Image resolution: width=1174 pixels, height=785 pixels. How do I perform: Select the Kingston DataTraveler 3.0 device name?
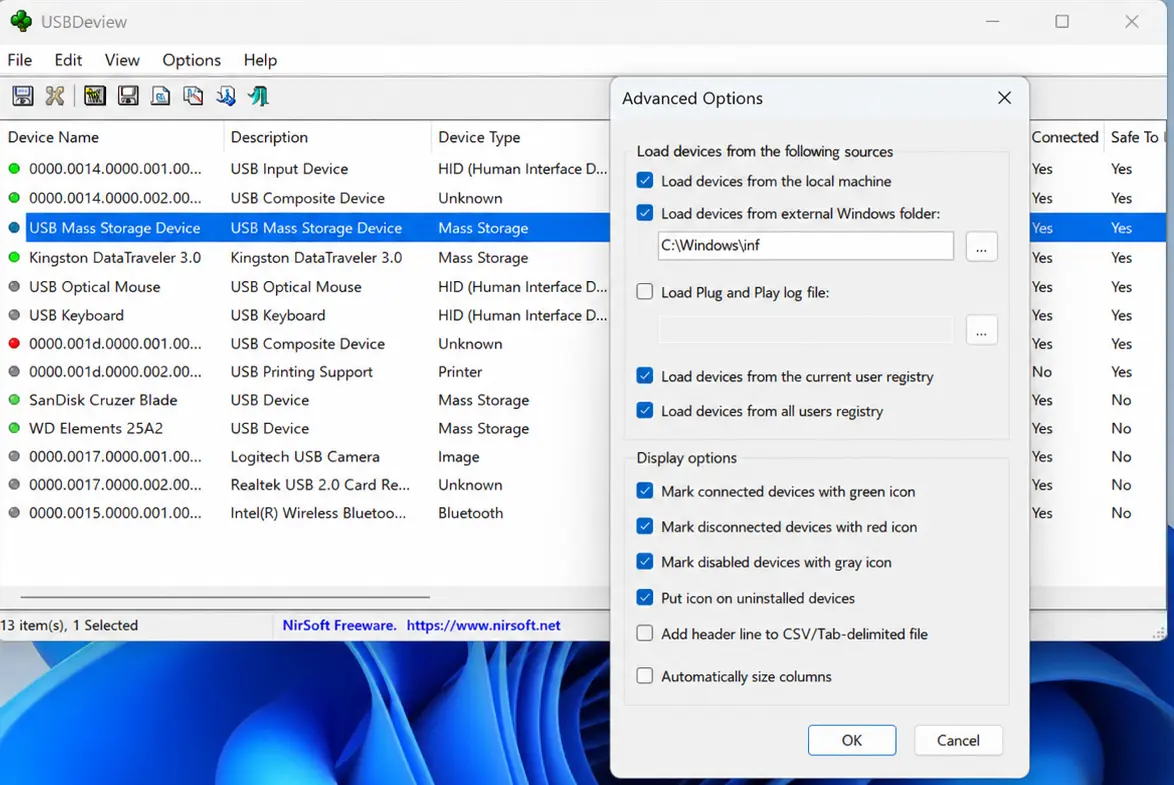pos(115,257)
